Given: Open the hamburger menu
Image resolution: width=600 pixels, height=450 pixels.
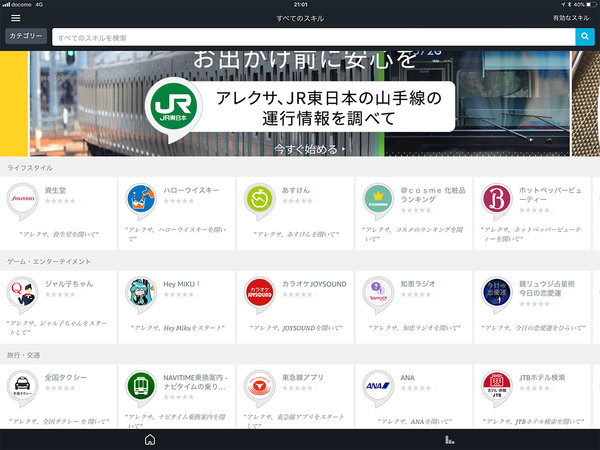Looking at the screenshot, I should [16, 18].
